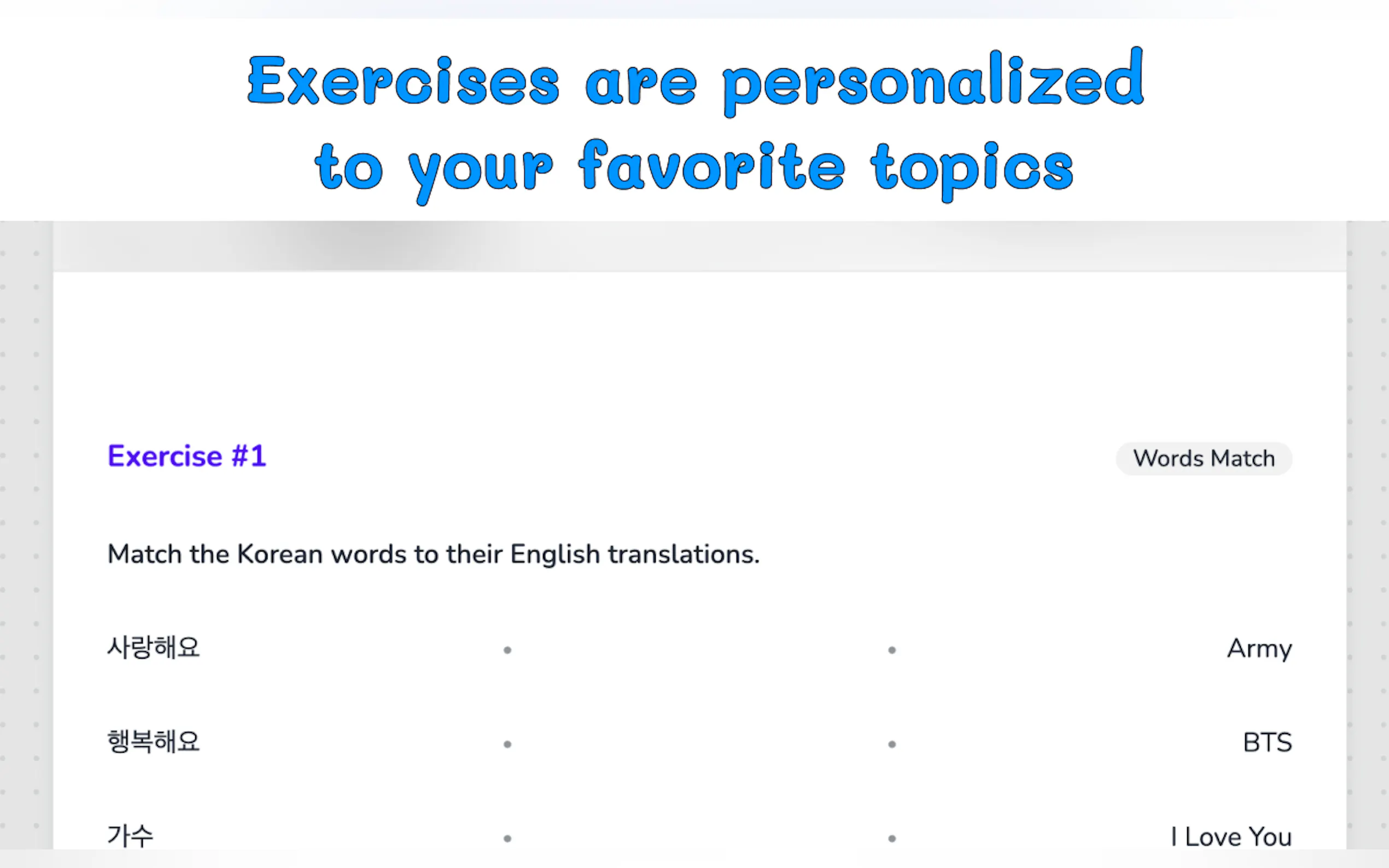This screenshot has width=1389, height=868.
Task: Click the word Korean in the instructions
Action: (x=279, y=555)
